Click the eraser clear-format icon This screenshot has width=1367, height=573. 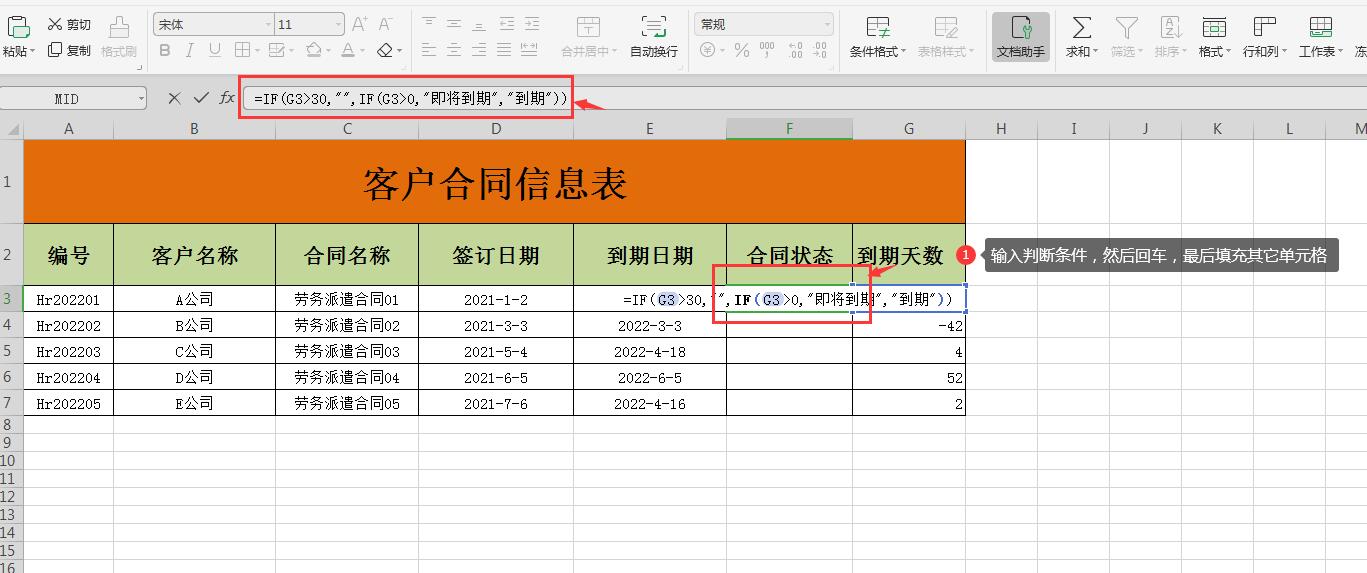click(x=385, y=49)
